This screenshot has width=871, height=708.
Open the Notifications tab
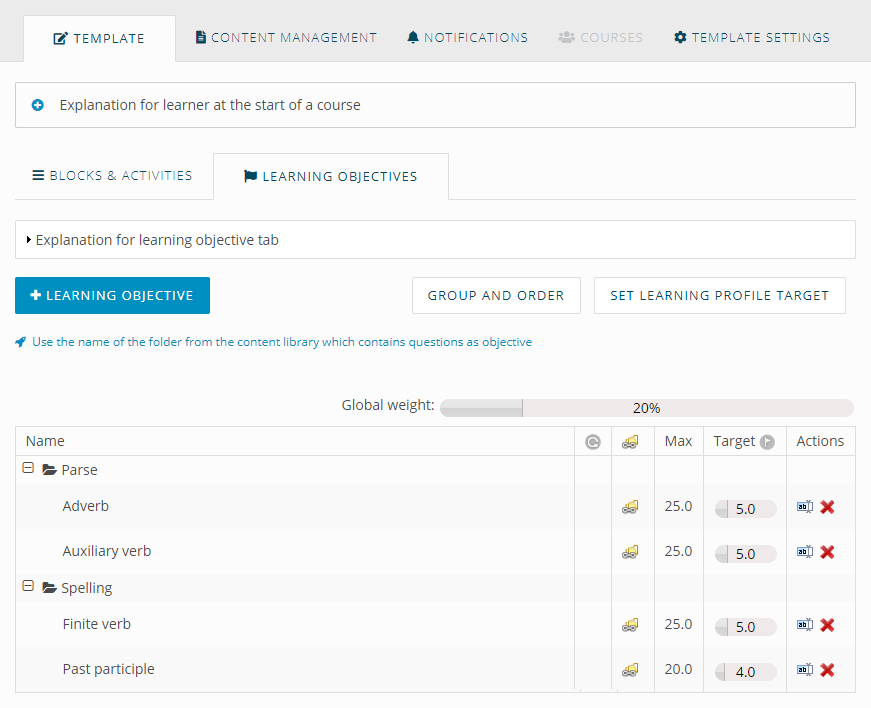(x=467, y=38)
